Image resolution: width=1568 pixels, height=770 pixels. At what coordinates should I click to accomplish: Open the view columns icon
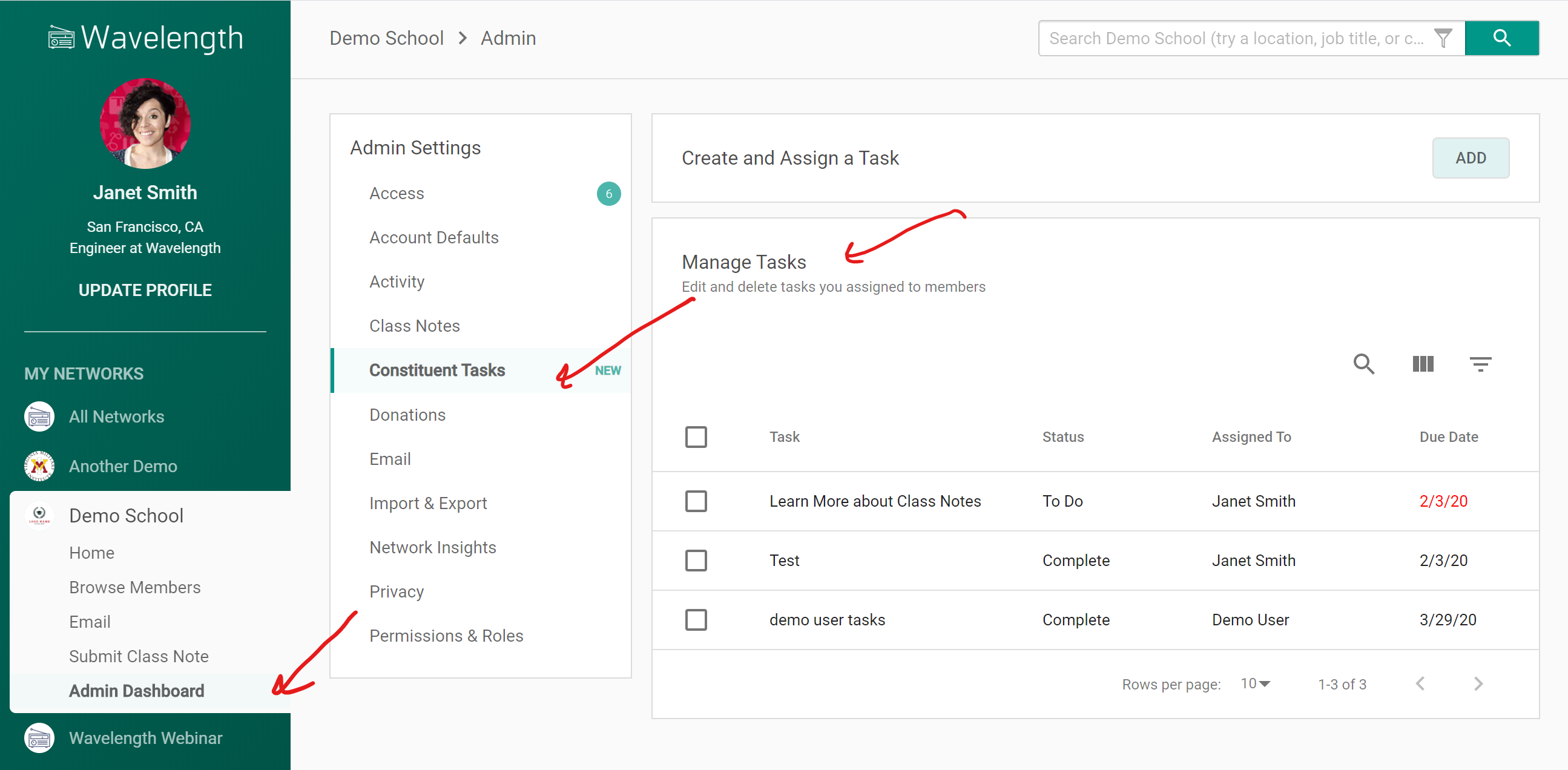point(1422,364)
